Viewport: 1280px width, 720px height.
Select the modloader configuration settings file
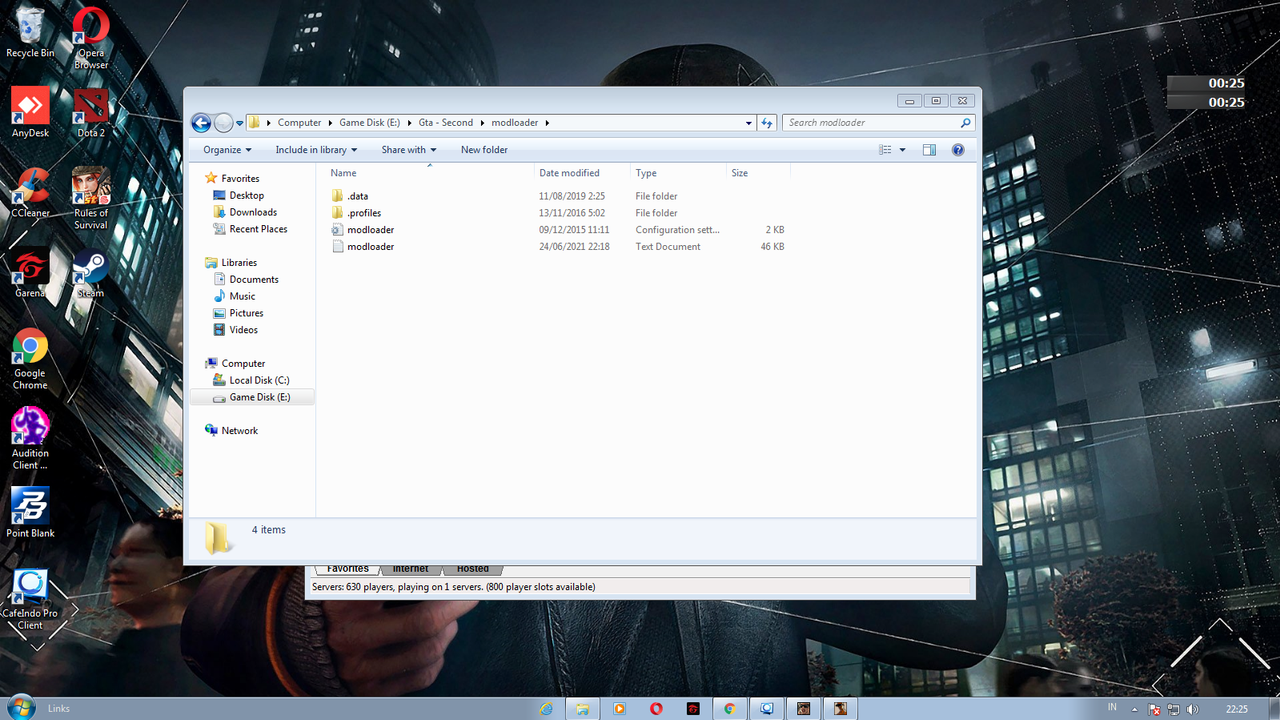click(x=370, y=230)
